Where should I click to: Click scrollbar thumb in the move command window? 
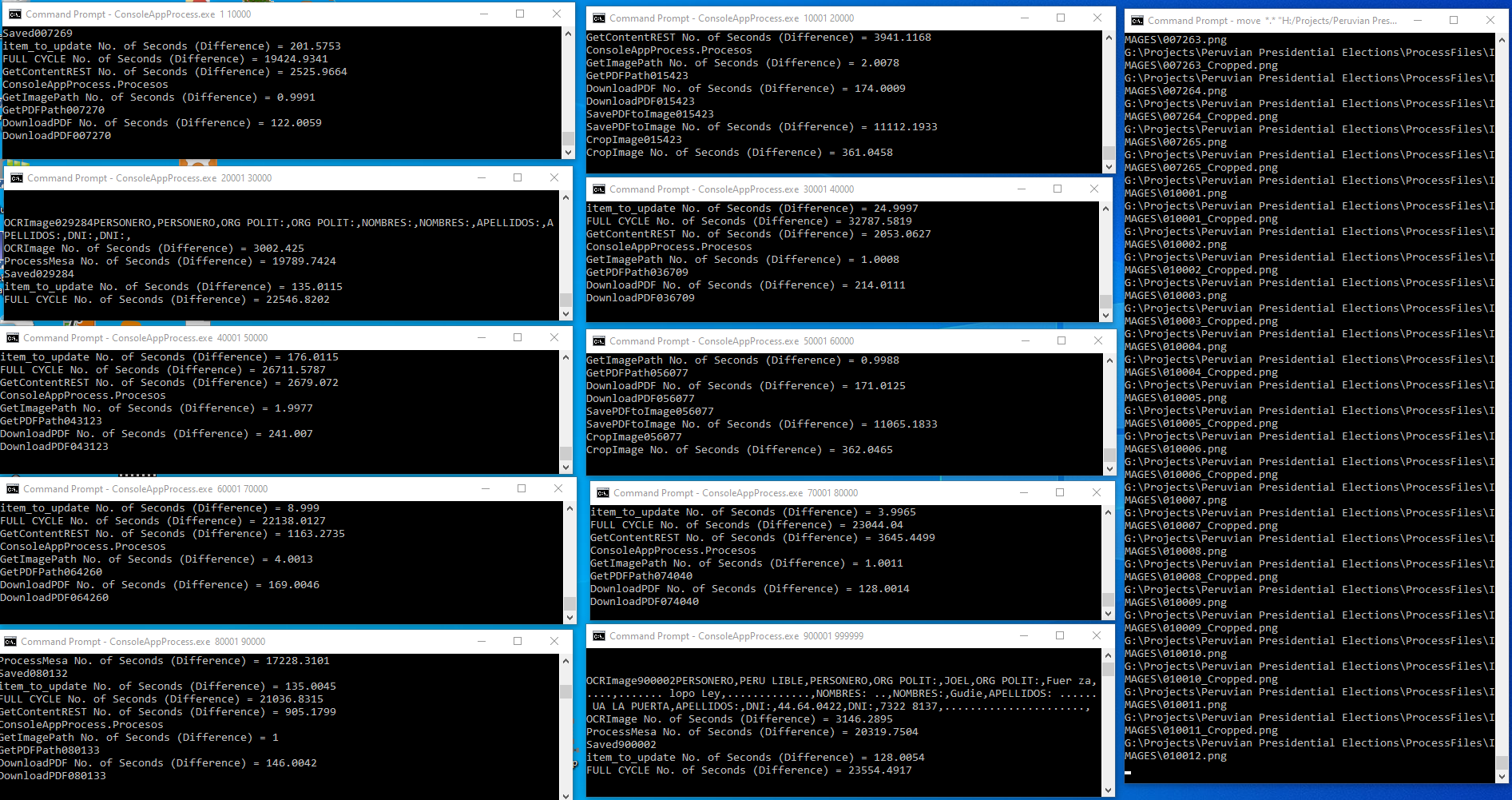1502,762
